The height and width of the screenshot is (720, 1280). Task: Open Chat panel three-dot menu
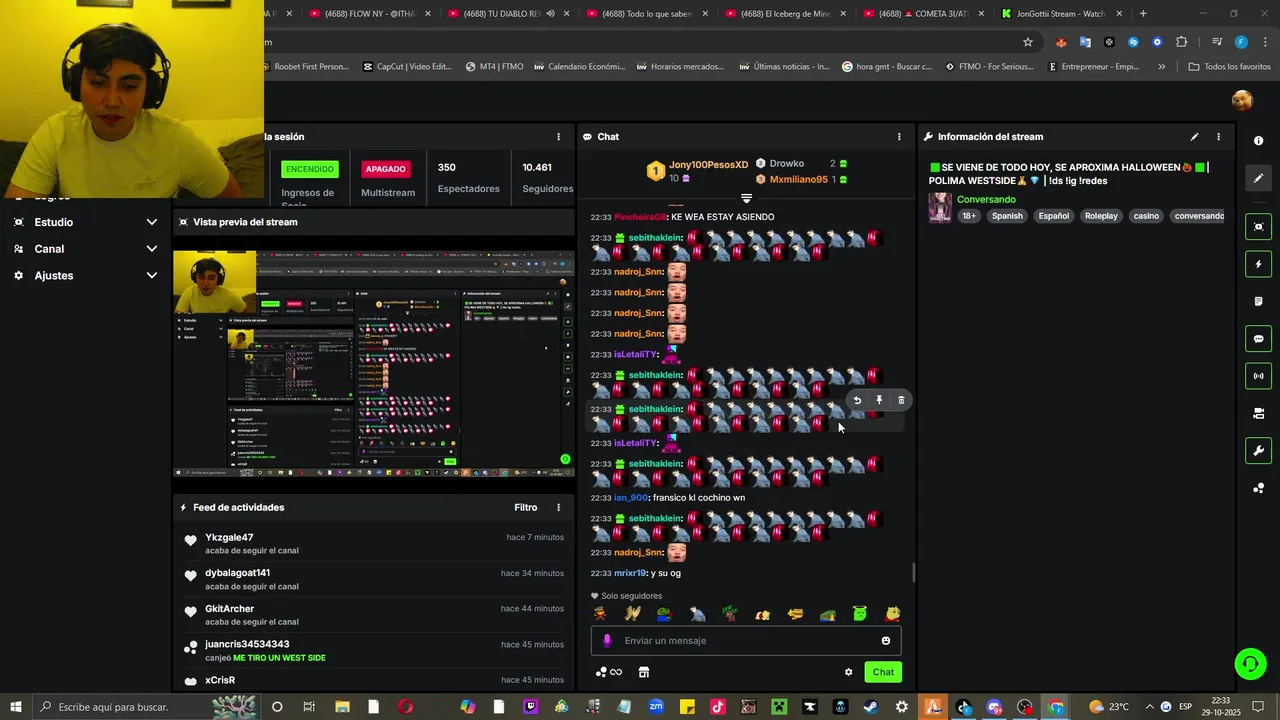coord(899,137)
